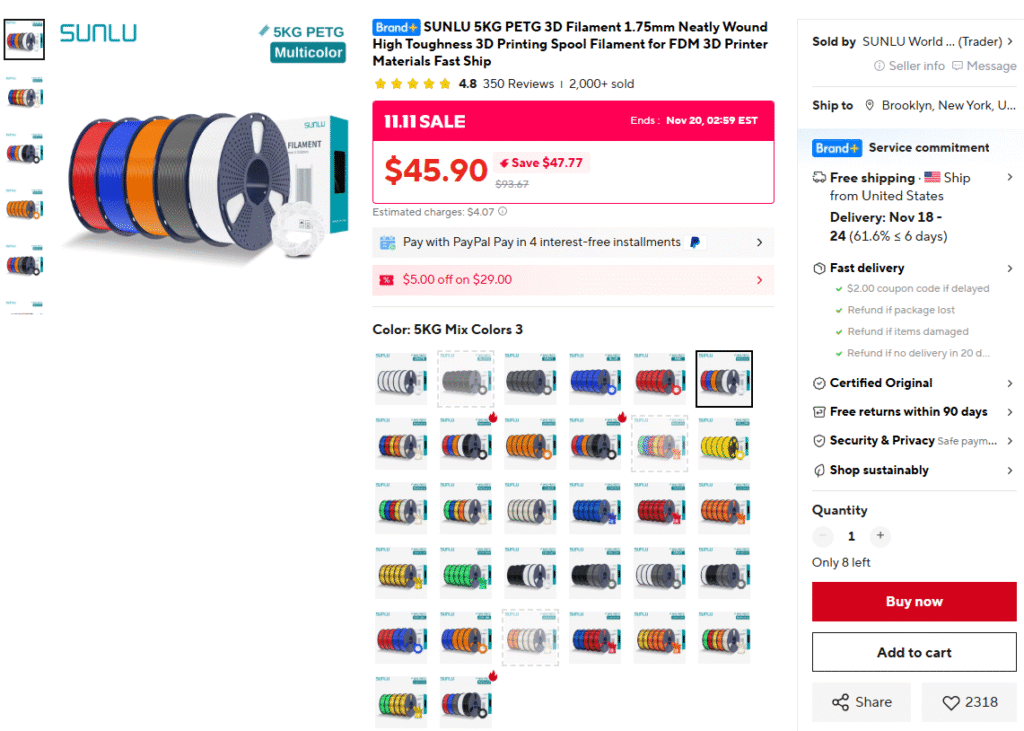Click the info icon beside Estimated charges

(x=502, y=212)
